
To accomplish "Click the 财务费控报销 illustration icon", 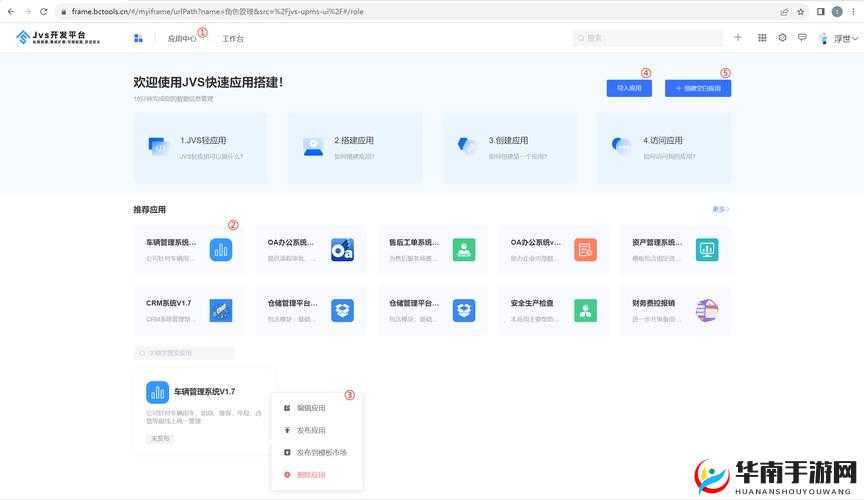I will (x=707, y=310).
